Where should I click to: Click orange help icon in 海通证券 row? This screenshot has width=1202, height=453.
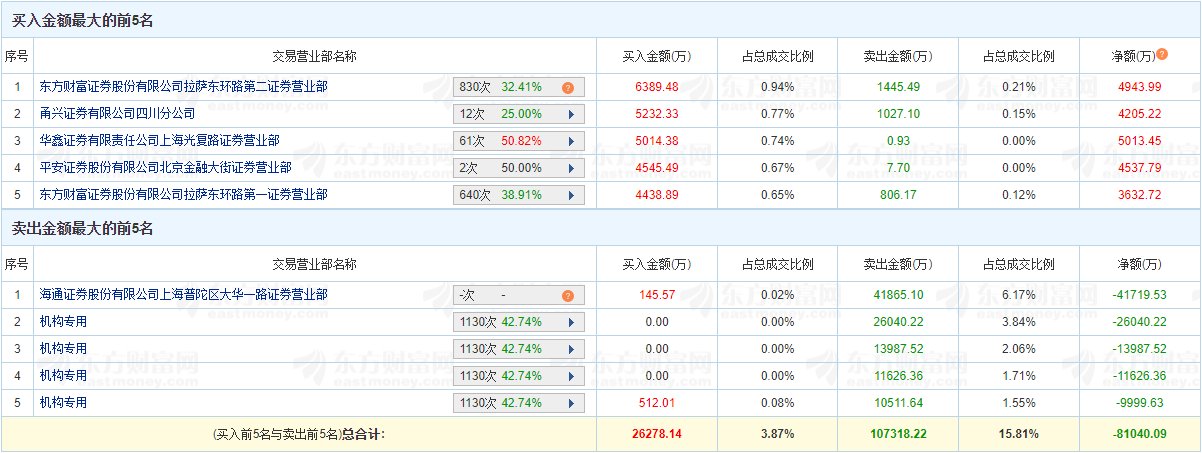[x=567, y=296]
